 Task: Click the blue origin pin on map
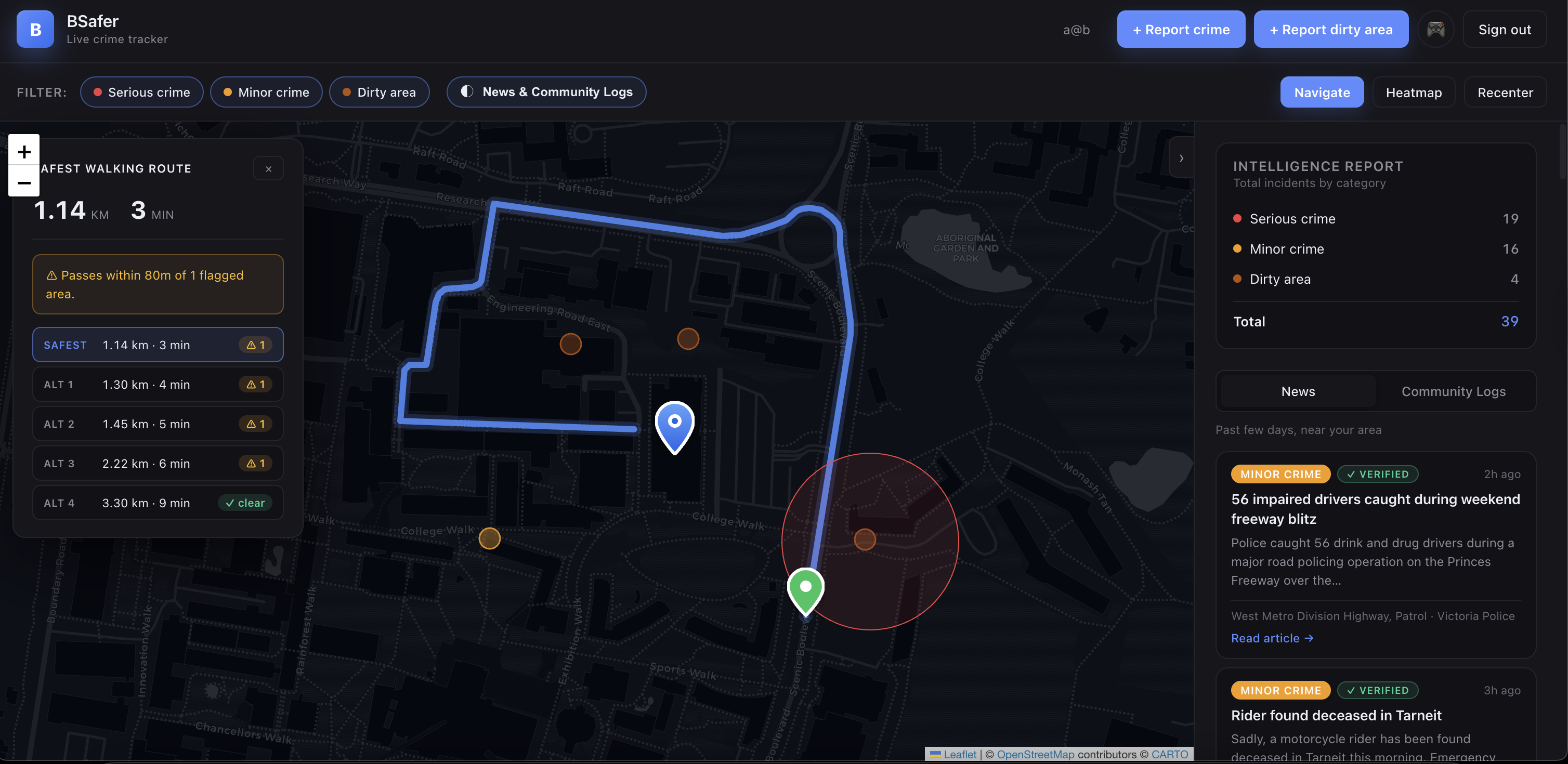674,425
